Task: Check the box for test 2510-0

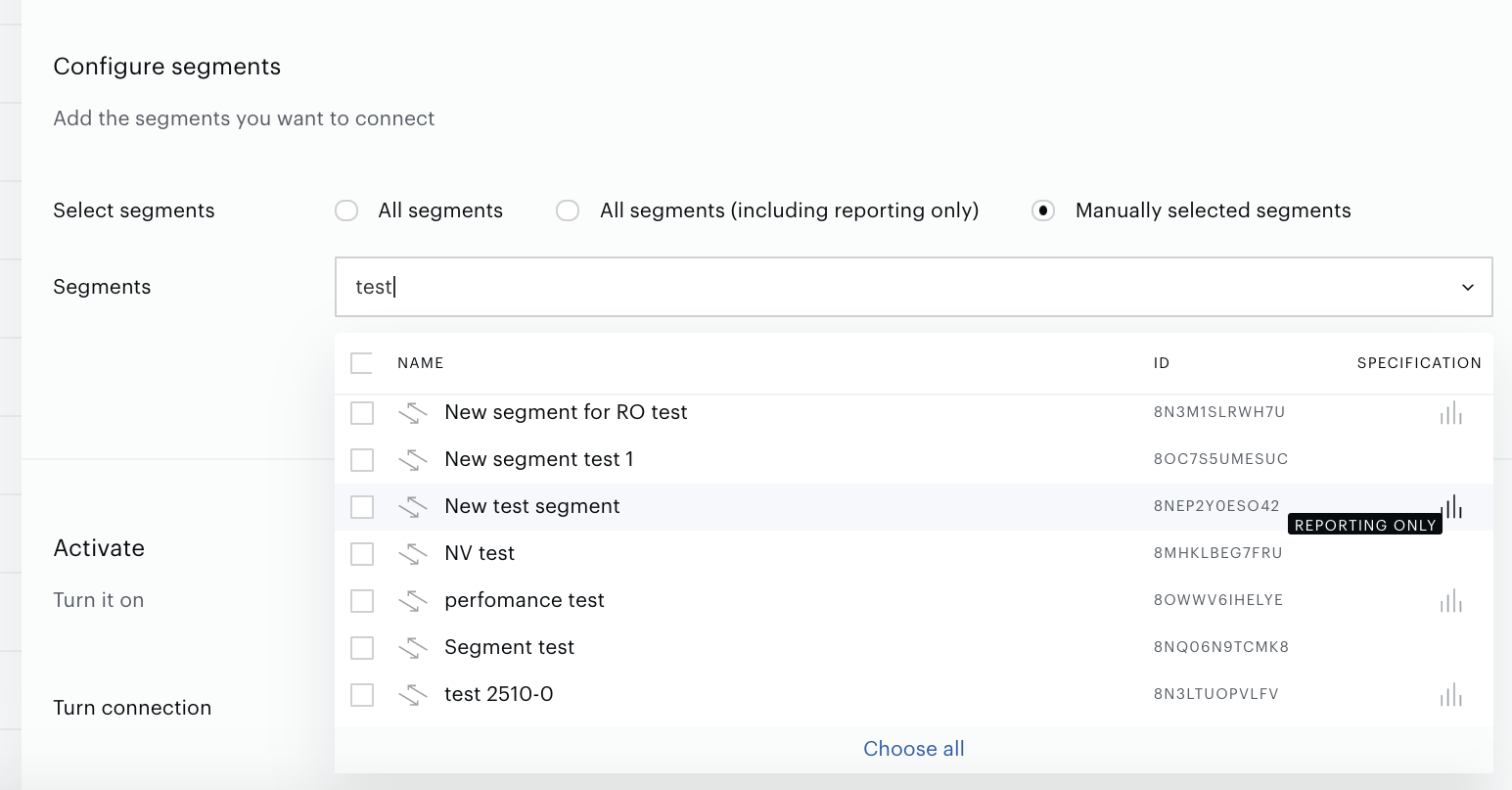Action: coord(362,695)
